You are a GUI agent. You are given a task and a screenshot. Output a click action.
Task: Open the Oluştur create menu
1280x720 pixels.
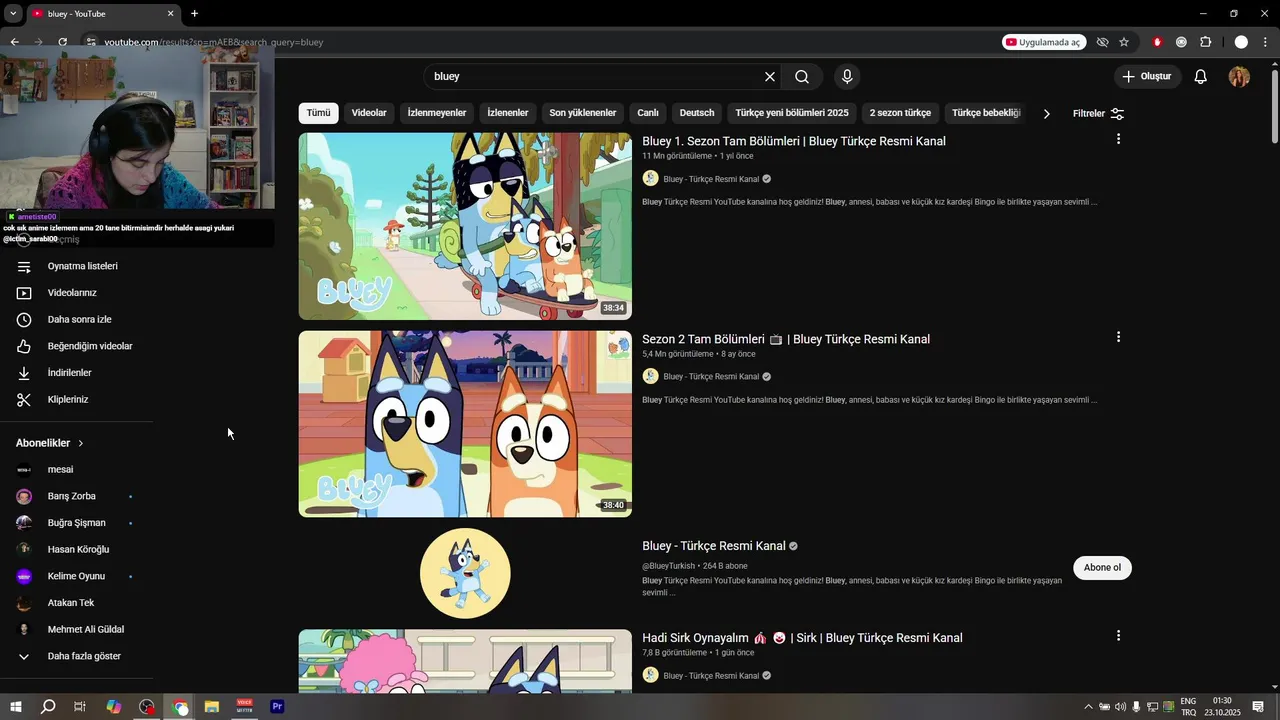click(1148, 77)
